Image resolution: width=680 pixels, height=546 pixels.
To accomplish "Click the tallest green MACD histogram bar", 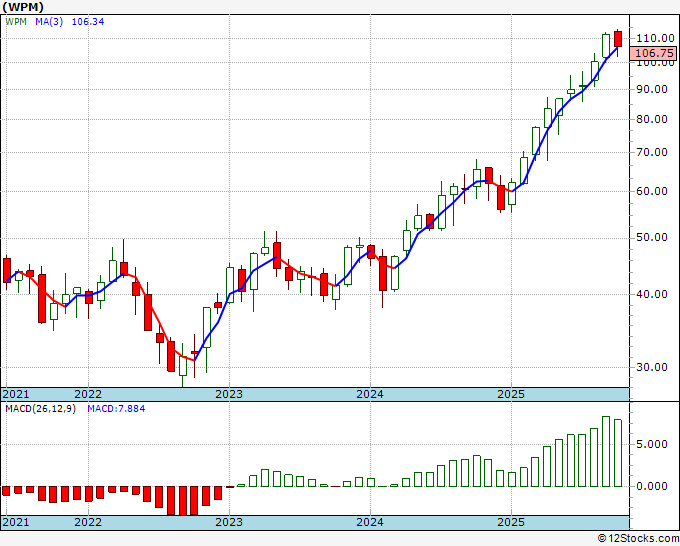I will point(606,451).
